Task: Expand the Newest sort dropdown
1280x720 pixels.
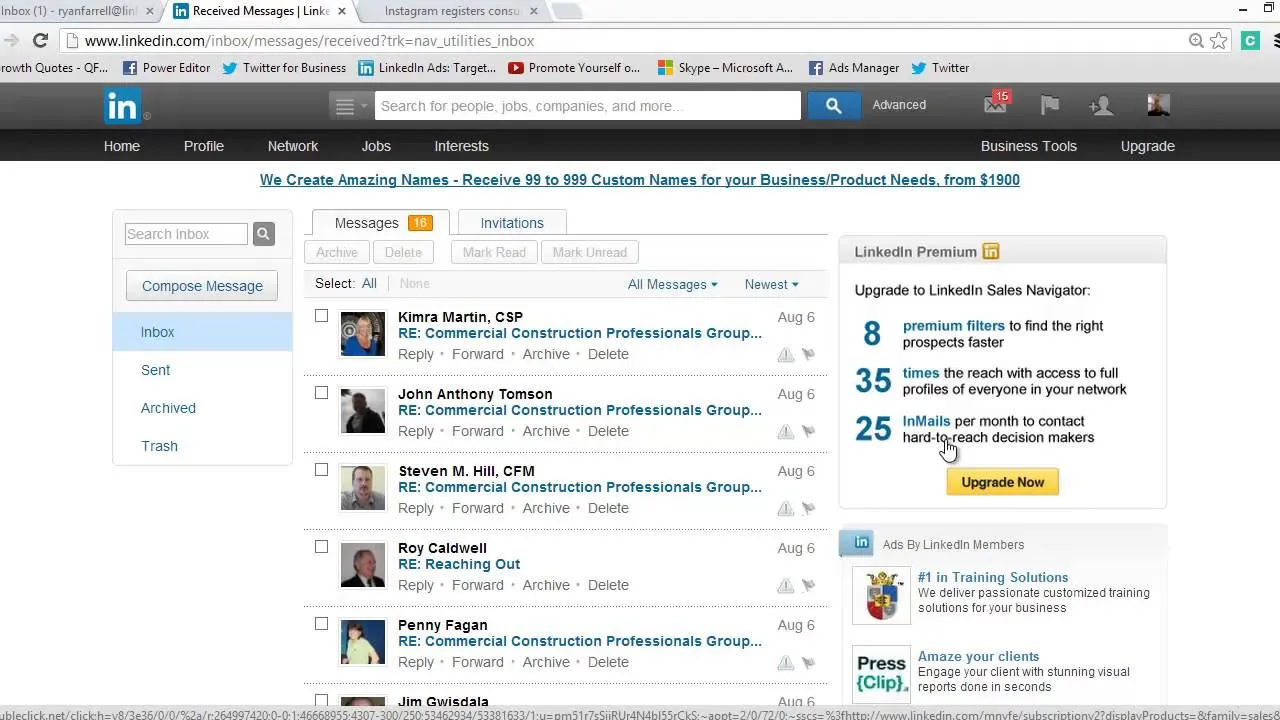Action: (771, 284)
